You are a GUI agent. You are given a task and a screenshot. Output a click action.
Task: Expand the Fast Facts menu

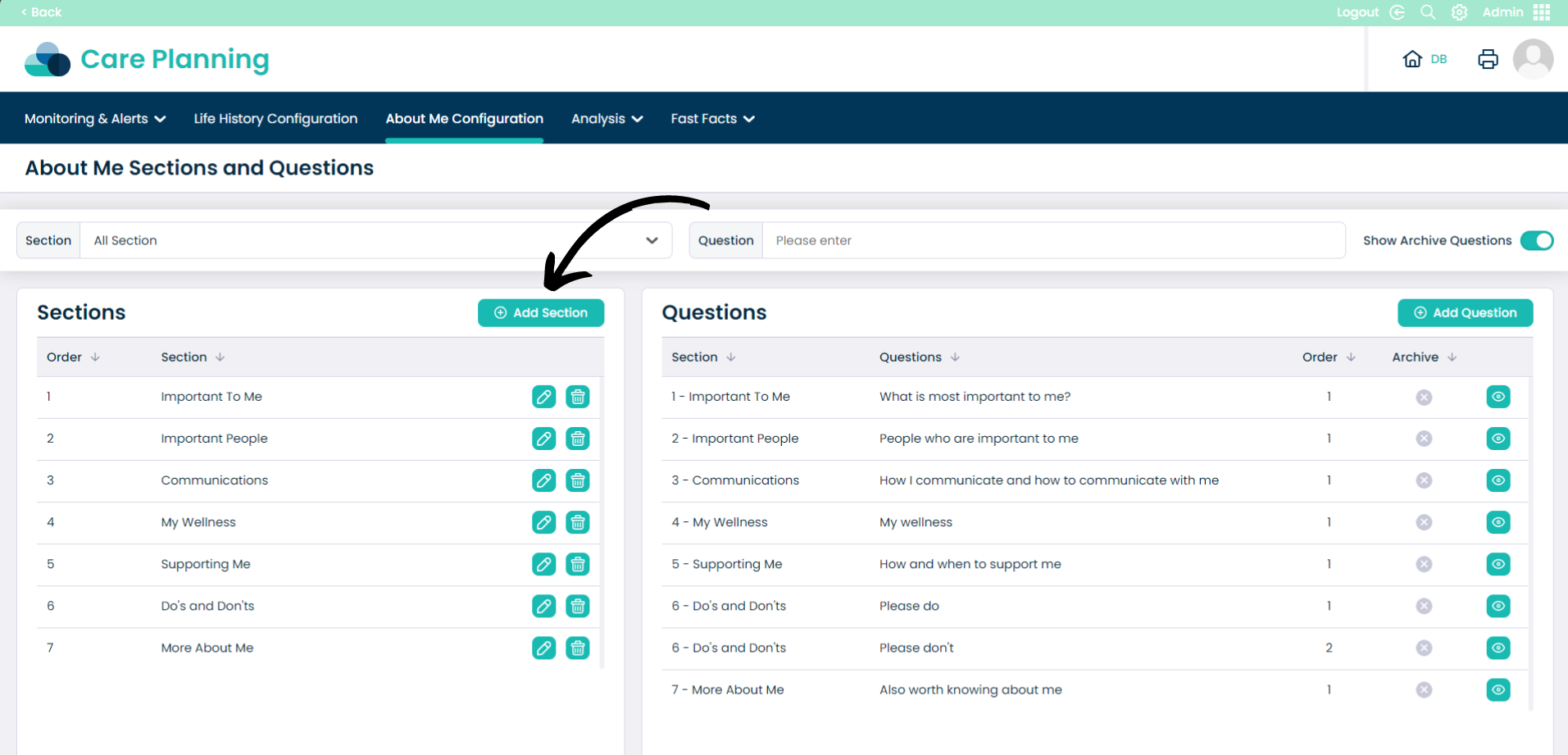tap(712, 119)
